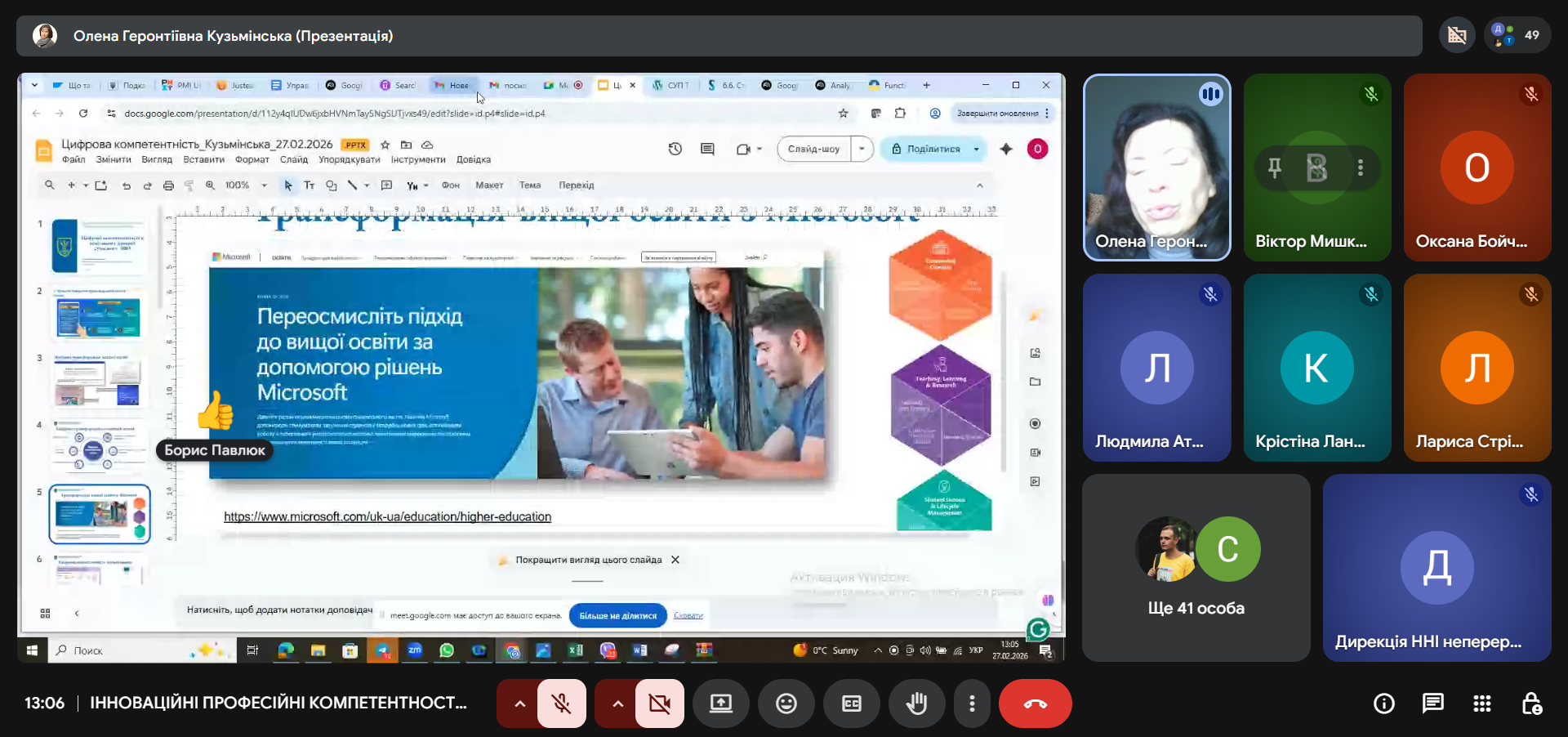Insert a comment using toolbar icon
Image resolution: width=1568 pixels, height=737 pixels.
click(387, 185)
